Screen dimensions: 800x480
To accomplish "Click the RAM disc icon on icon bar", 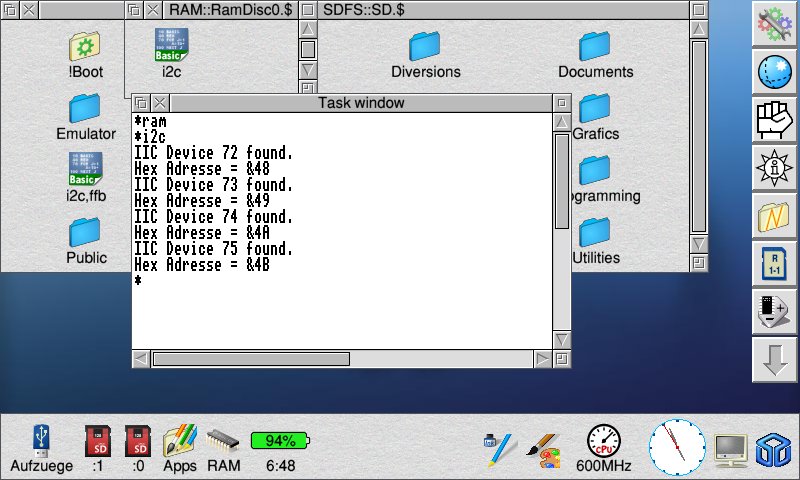I will (223, 440).
